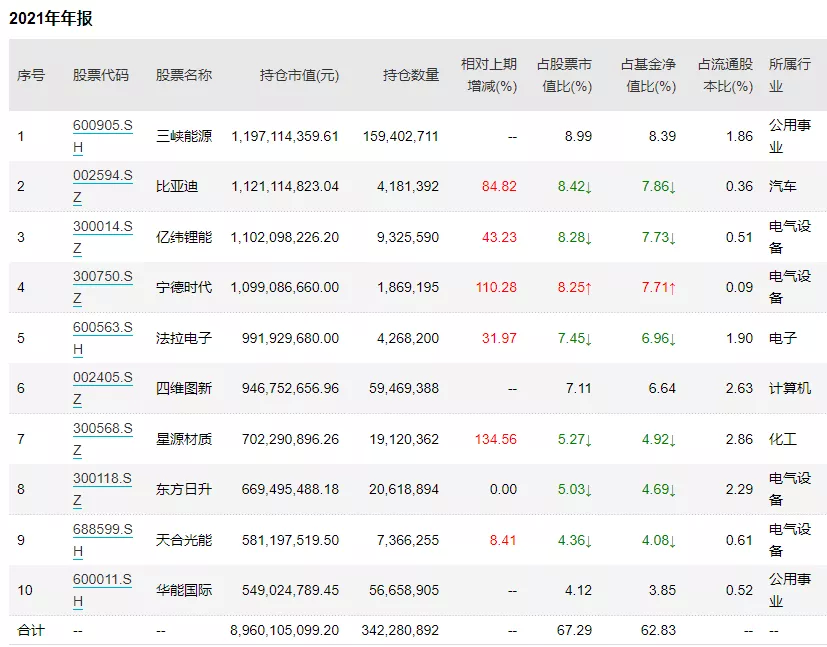Open stock code link 300118.SZ
Viewport: 827px width, 647px height.
(x=102, y=489)
